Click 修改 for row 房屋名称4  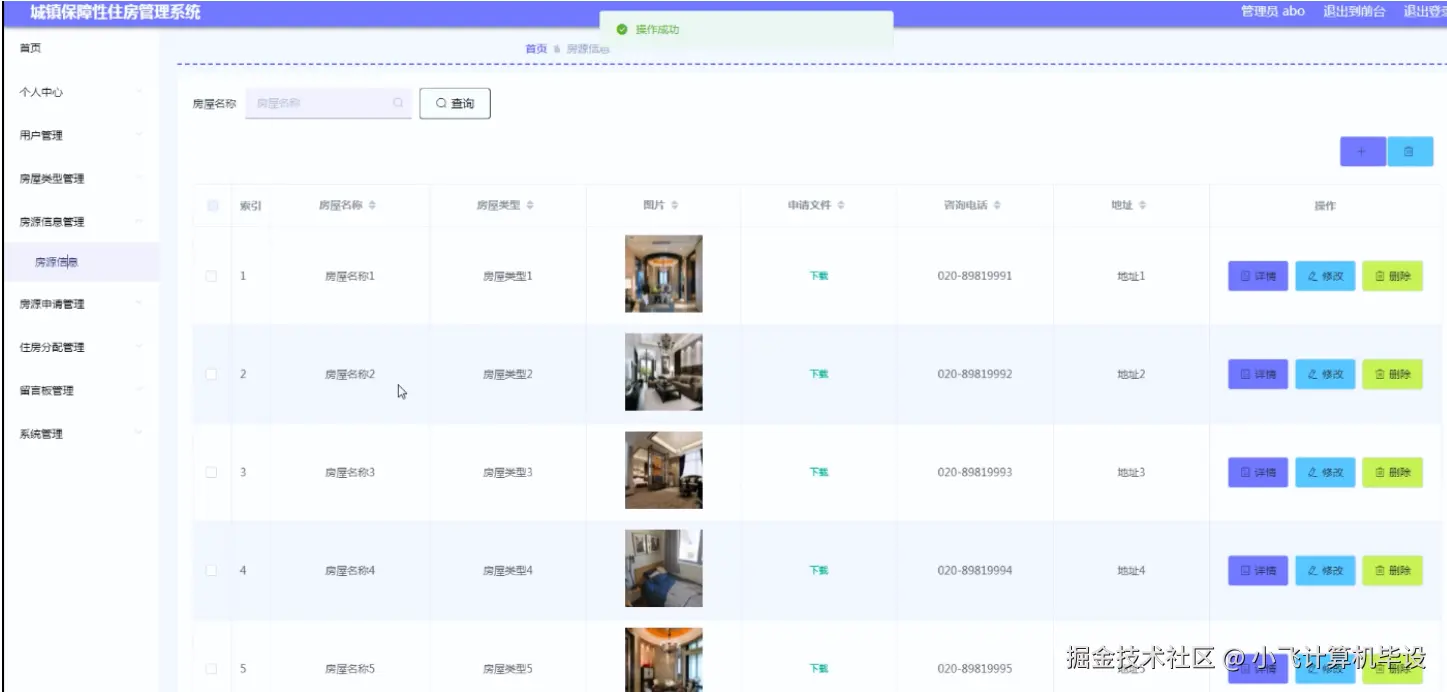(x=1325, y=570)
